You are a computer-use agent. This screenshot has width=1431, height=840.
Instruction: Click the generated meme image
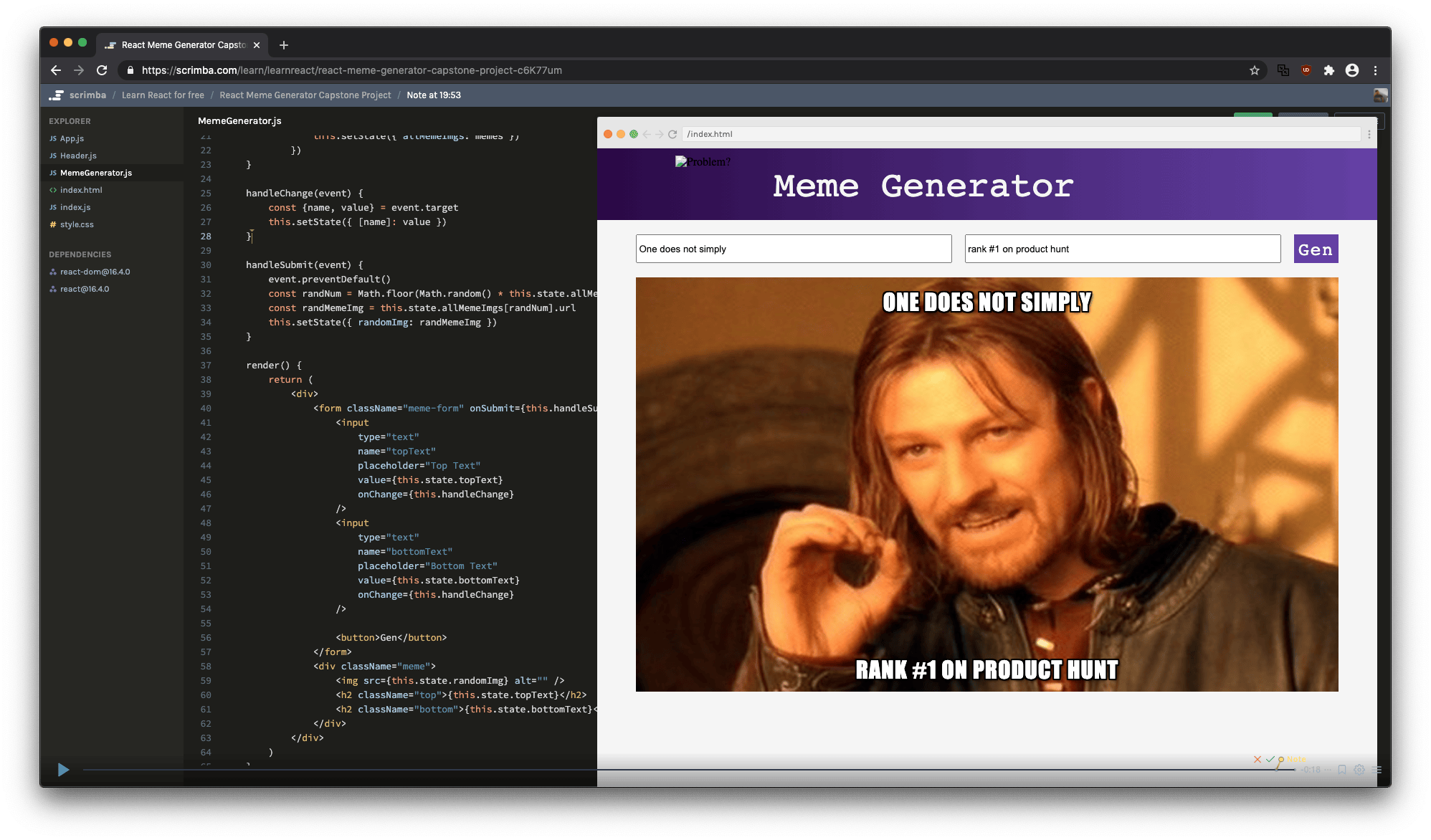[987, 485]
